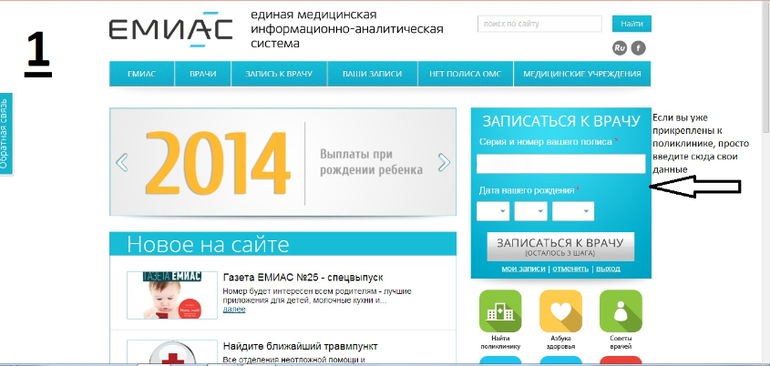Open the ЗАПИСЬ К ВРАЧУ menu item

pyautogui.click(x=279, y=74)
